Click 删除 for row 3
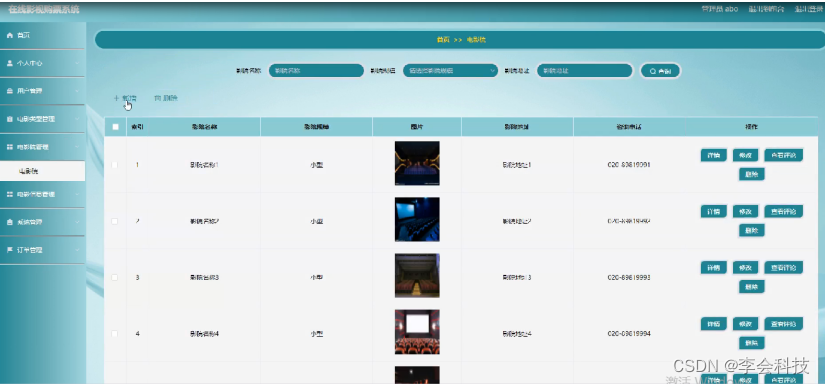The width and height of the screenshot is (825, 384). (x=752, y=287)
